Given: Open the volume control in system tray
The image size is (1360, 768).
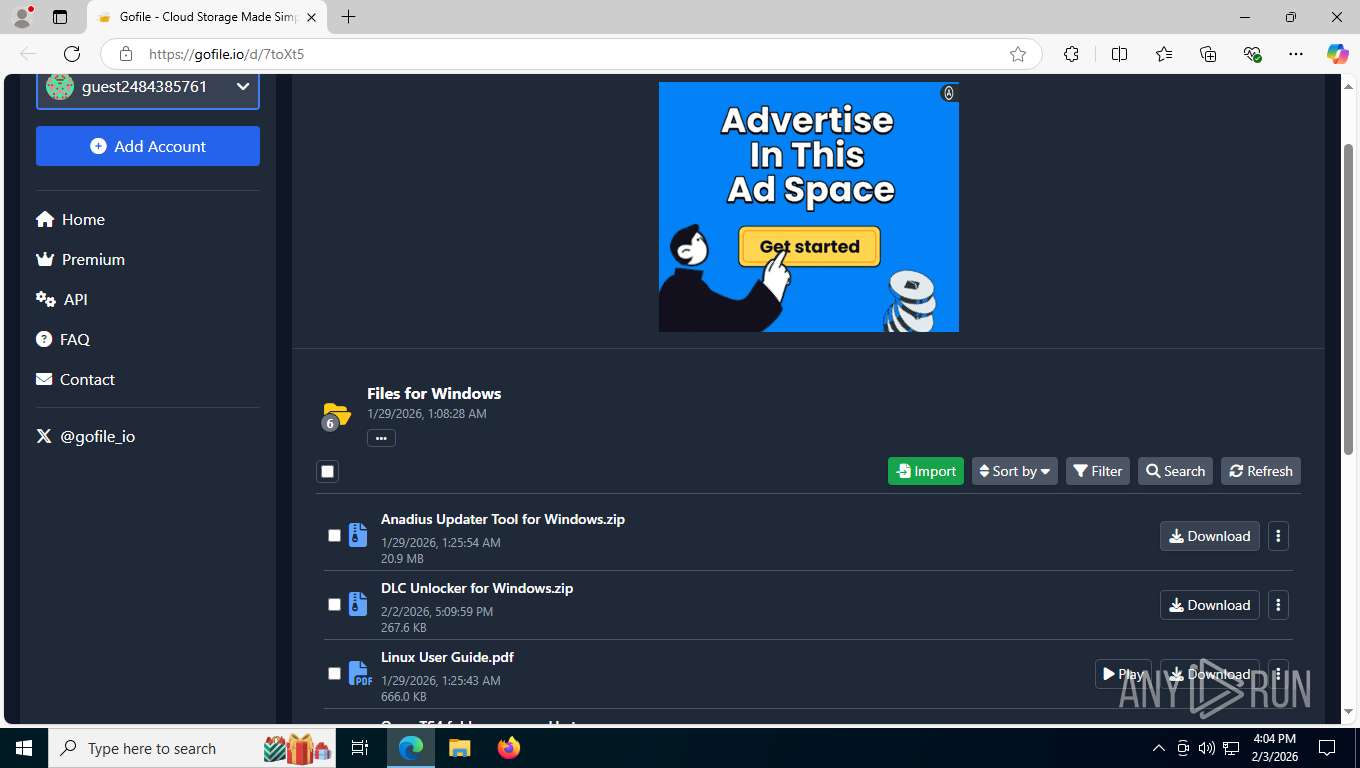Looking at the screenshot, I should pyautogui.click(x=1206, y=748).
